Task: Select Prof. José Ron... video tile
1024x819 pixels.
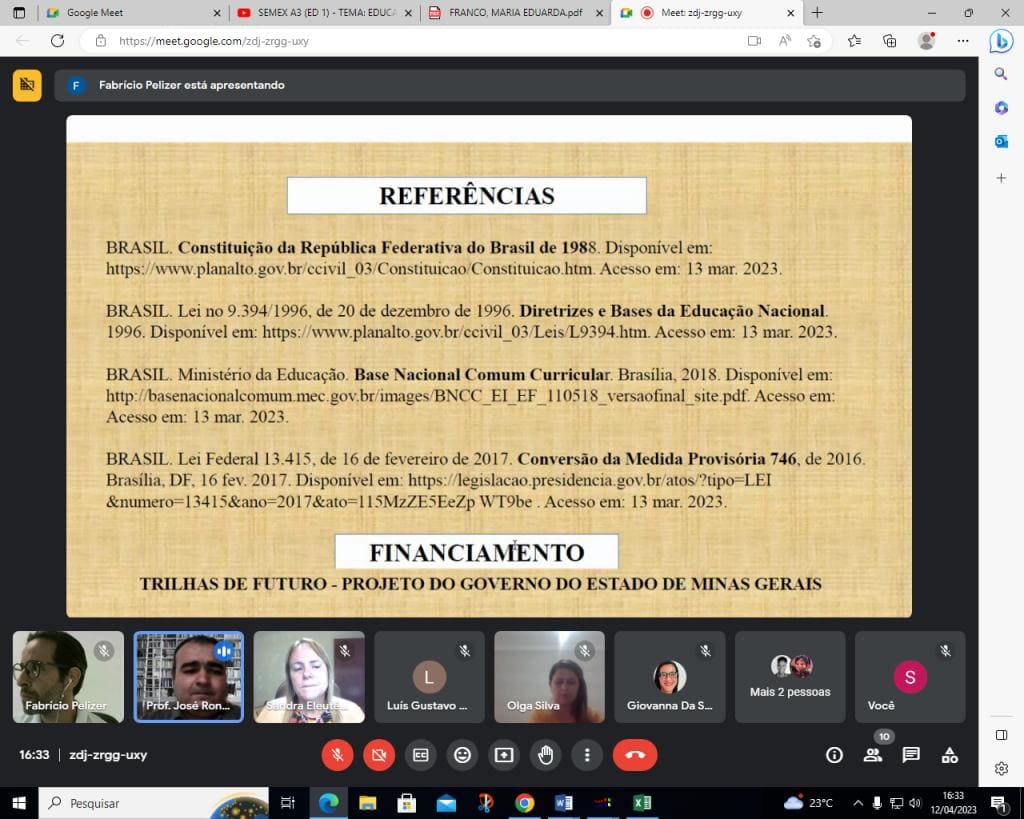Action: 189,677
